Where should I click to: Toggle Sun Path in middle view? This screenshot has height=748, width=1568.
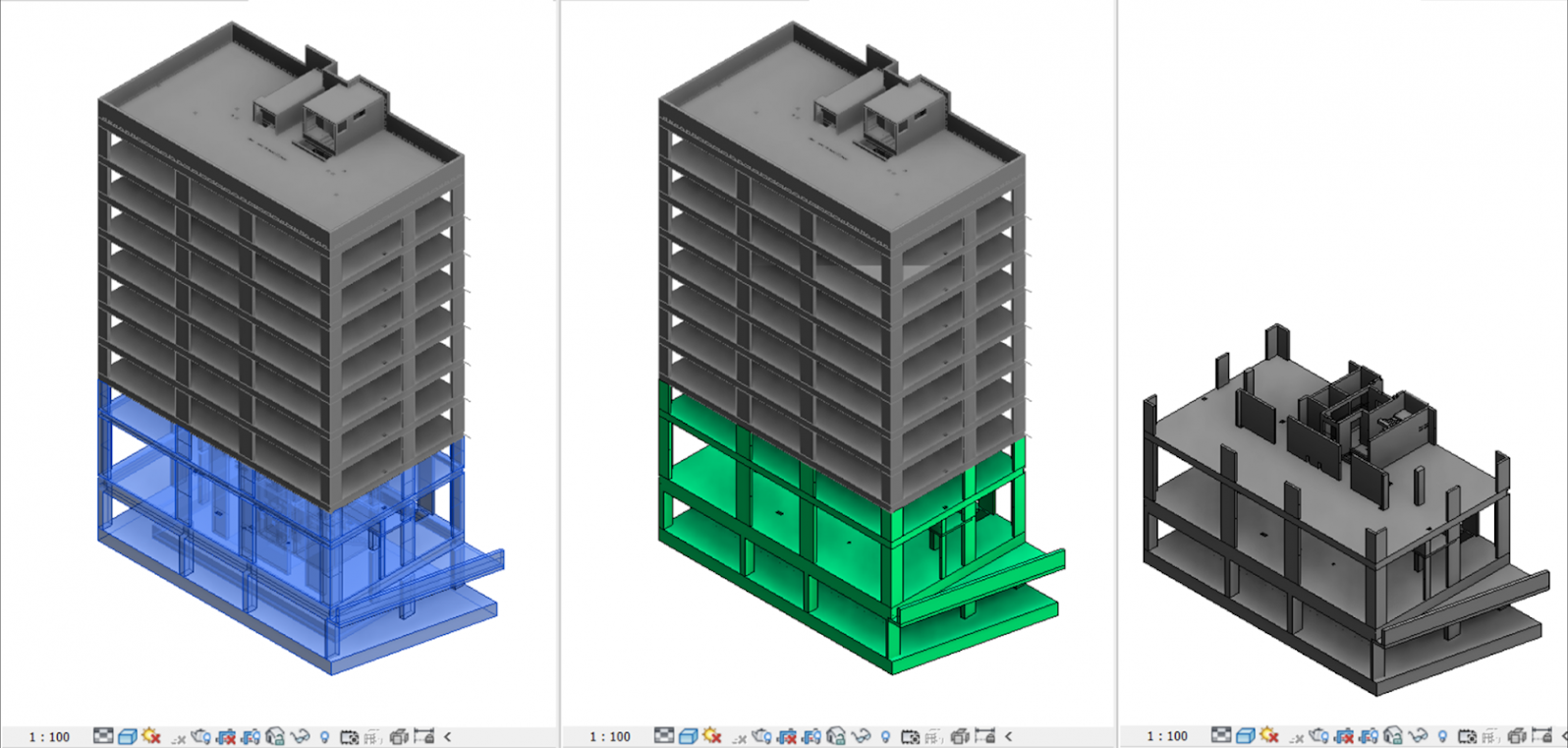711,736
